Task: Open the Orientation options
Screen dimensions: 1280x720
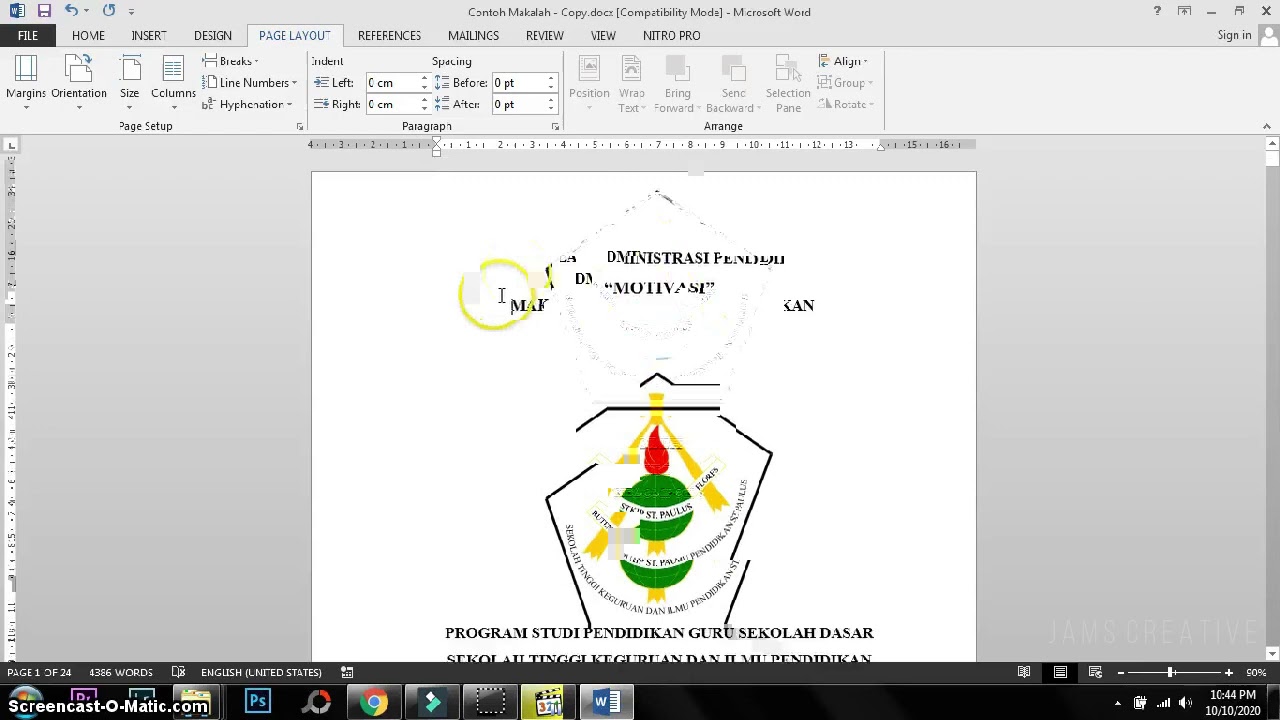Action: (x=79, y=83)
